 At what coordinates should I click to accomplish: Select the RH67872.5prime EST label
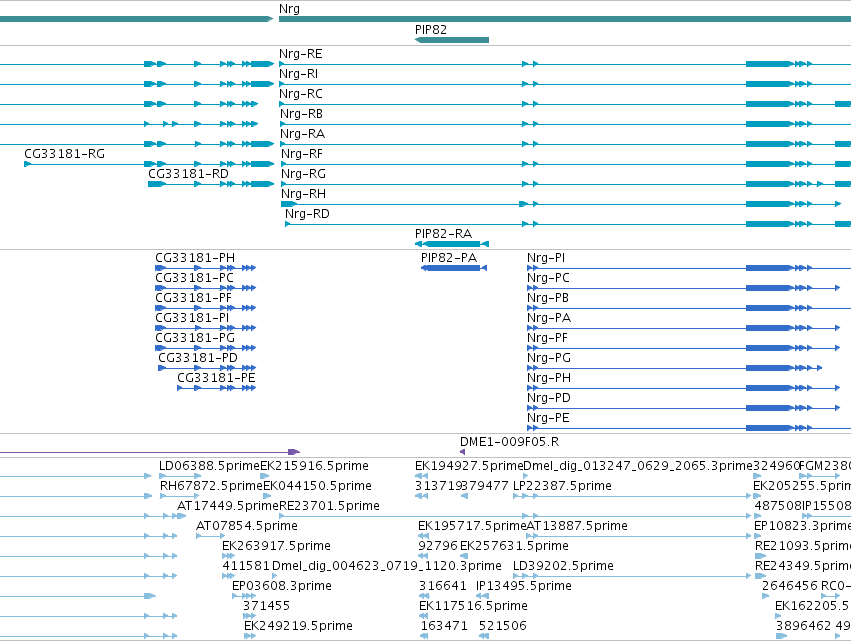pyautogui.click(x=211, y=486)
